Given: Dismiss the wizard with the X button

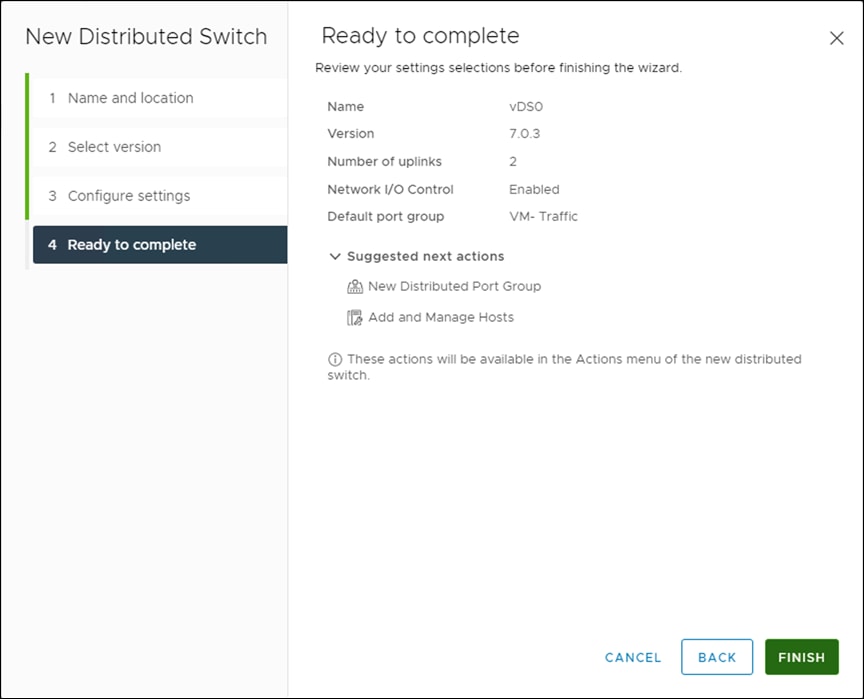Looking at the screenshot, I should click(x=837, y=38).
